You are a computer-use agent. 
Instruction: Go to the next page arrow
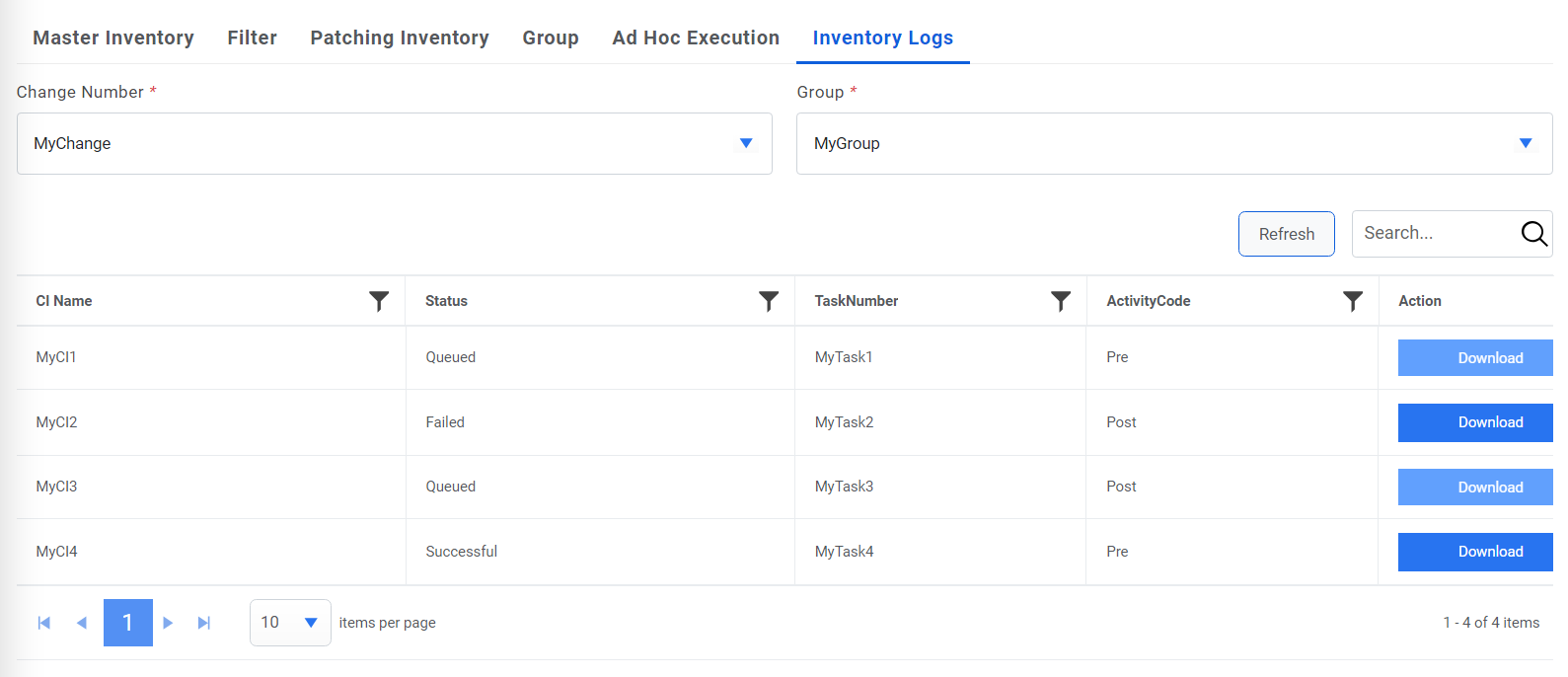(168, 623)
